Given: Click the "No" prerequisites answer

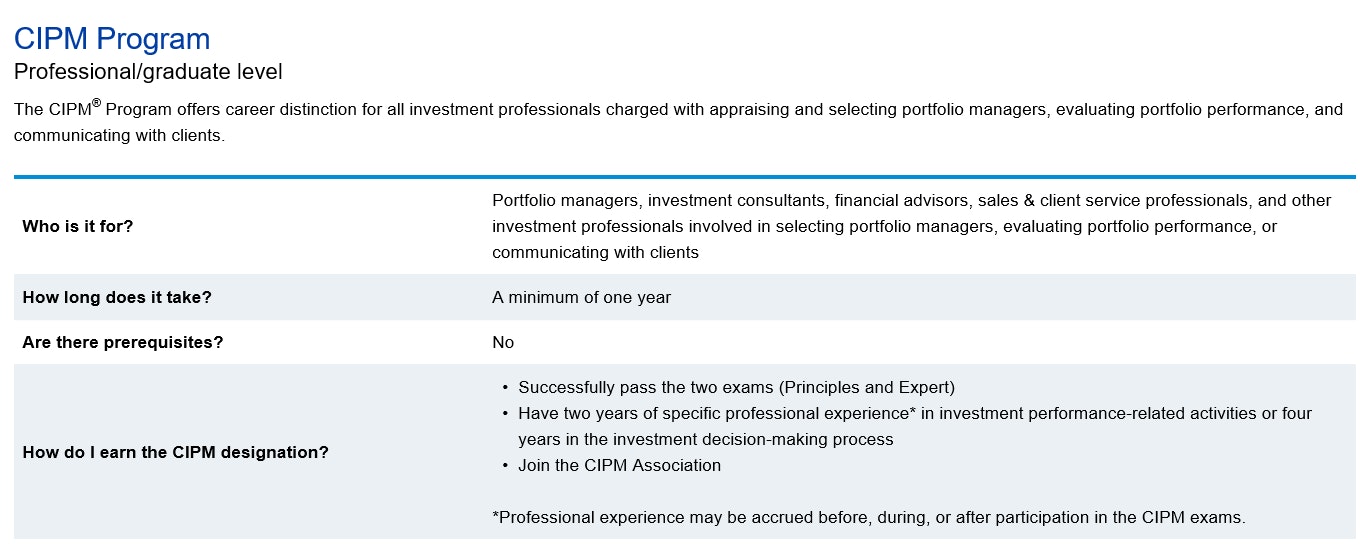Looking at the screenshot, I should coord(503,342).
